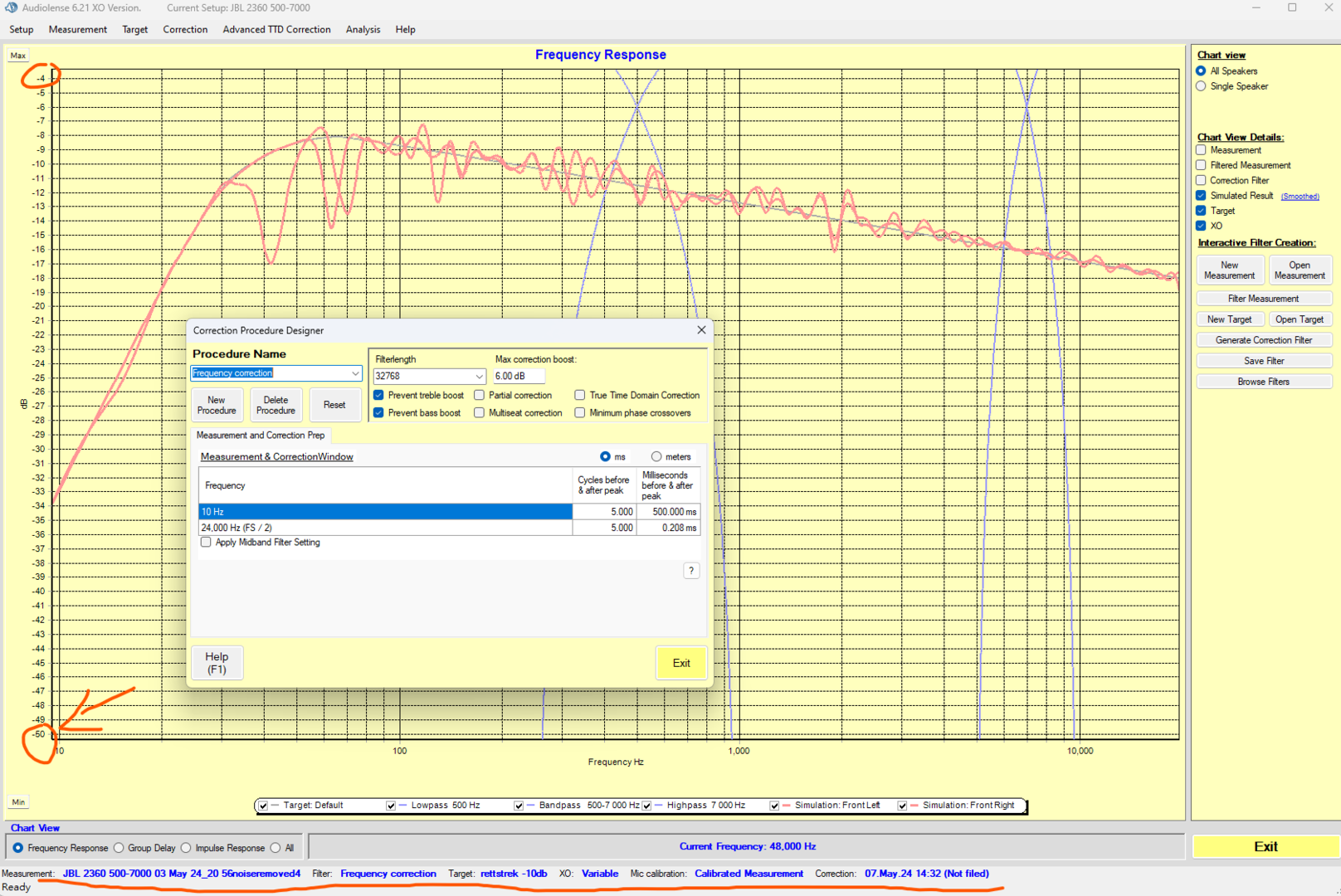The height and width of the screenshot is (896, 1341).
Task: Click the Smoothed link
Action: tap(1300, 197)
